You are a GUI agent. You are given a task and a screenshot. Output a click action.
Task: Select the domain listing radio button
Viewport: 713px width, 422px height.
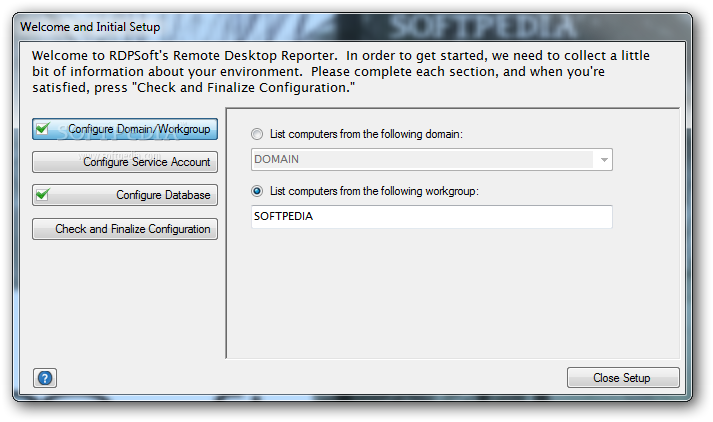257,134
